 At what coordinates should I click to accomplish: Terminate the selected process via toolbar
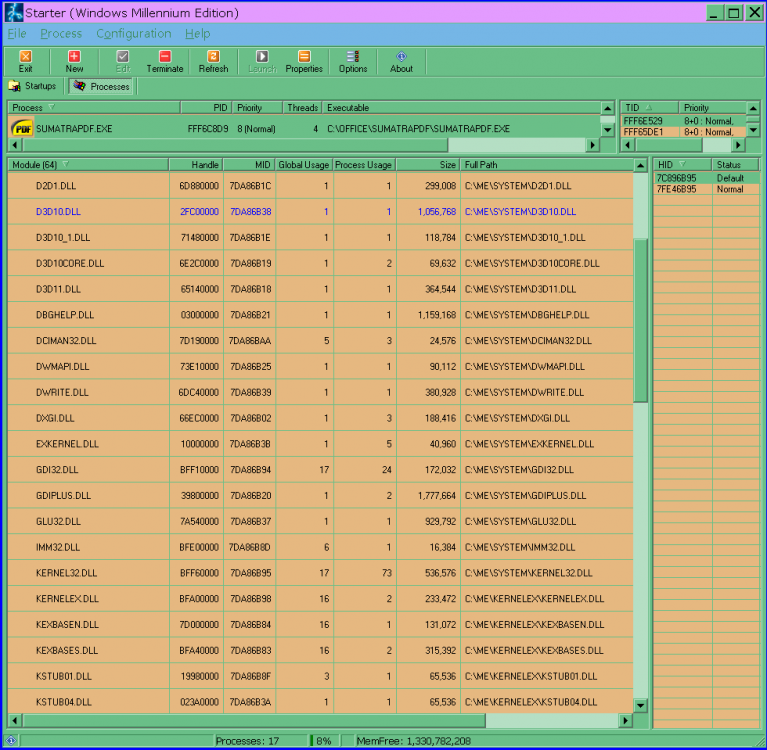tap(165, 61)
